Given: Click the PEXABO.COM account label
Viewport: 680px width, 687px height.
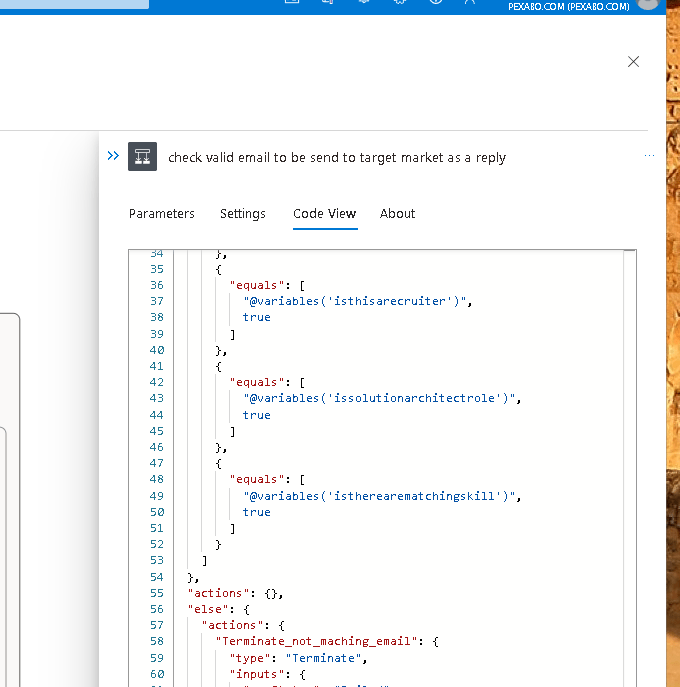Looking at the screenshot, I should pos(569,7).
